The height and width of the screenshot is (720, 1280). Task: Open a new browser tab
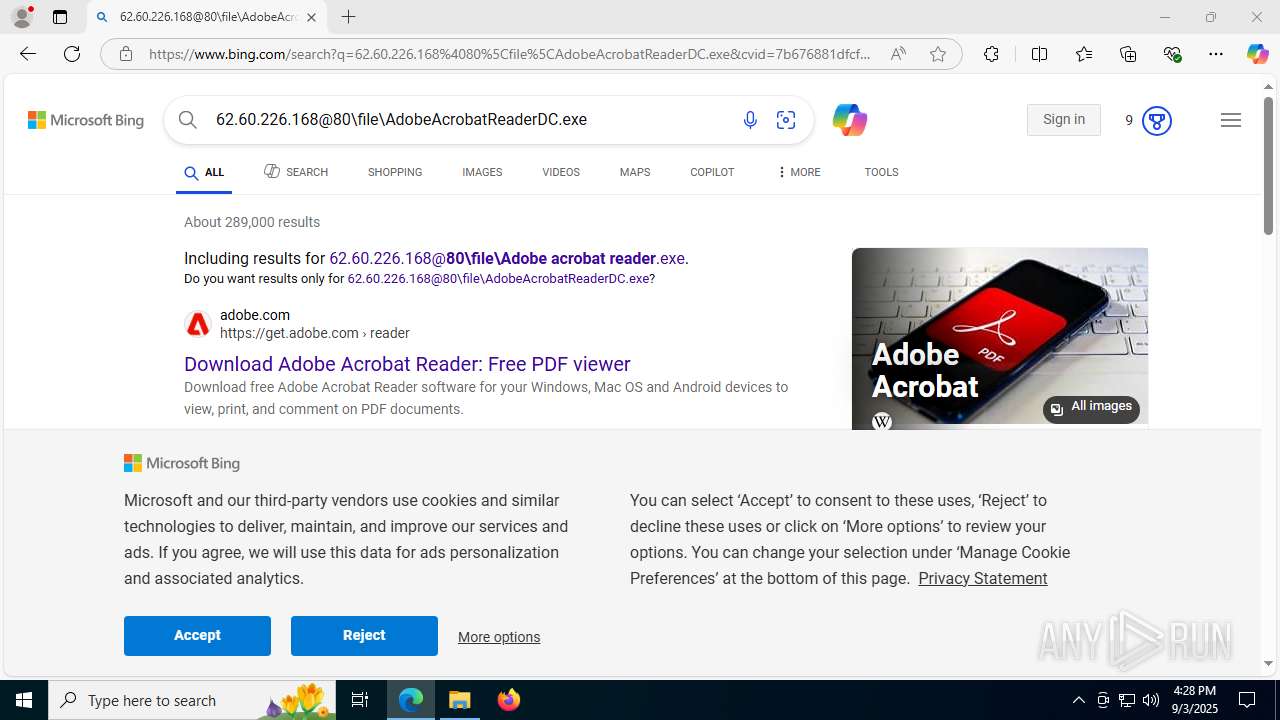[348, 17]
